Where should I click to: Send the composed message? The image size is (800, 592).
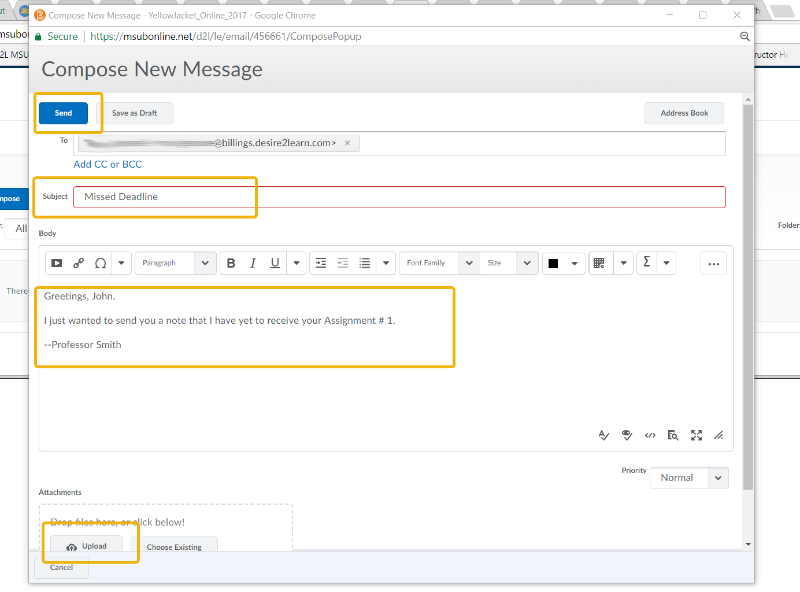point(62,113)
